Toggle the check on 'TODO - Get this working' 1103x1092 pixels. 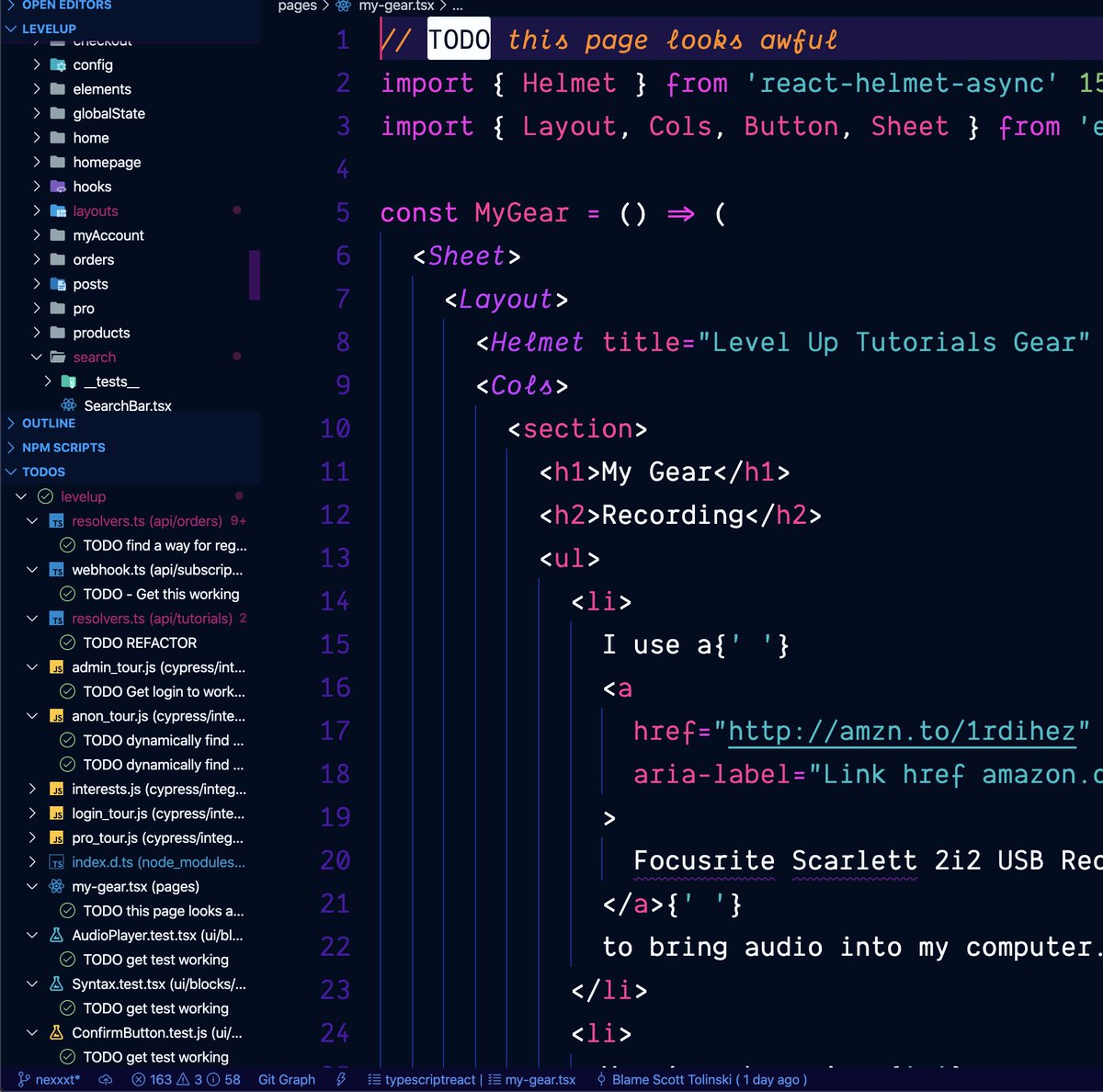[x=67, y=594]
